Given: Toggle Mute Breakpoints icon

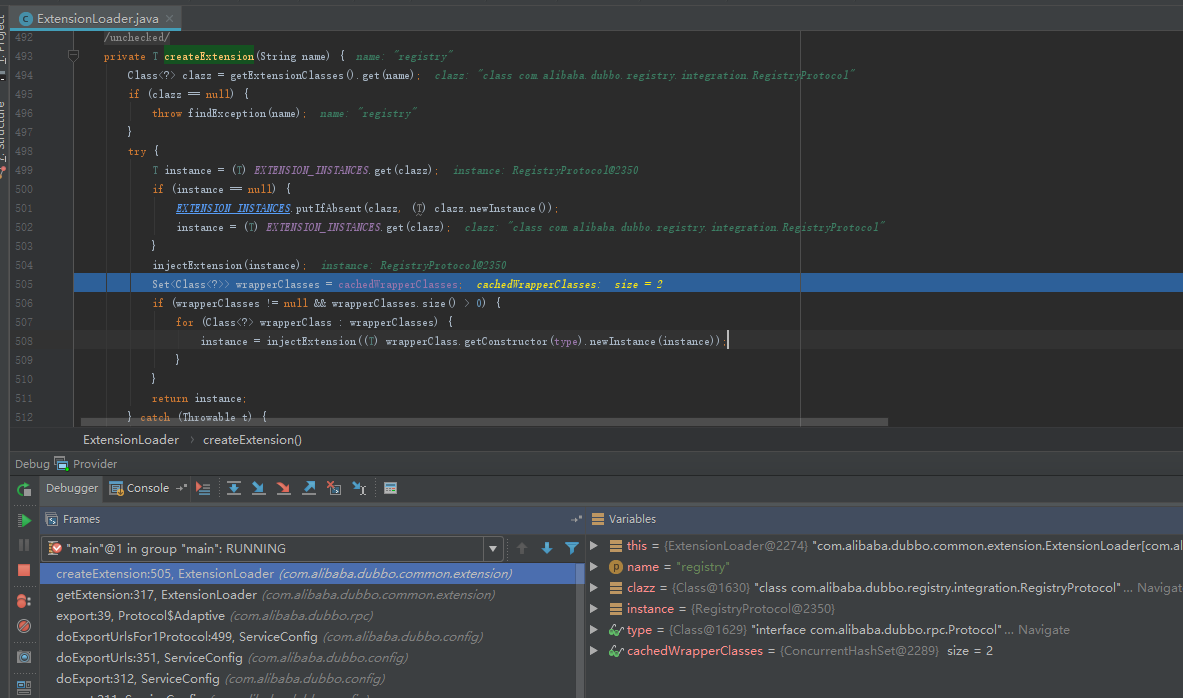Looking at the screenshot, I should [24, 626].
